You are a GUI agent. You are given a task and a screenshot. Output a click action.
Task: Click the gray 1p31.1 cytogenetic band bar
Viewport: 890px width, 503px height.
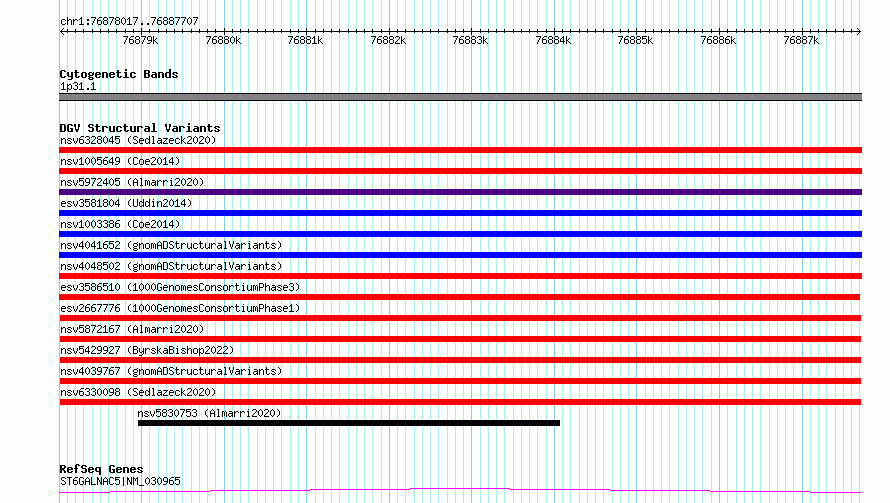tap(460, 97)
